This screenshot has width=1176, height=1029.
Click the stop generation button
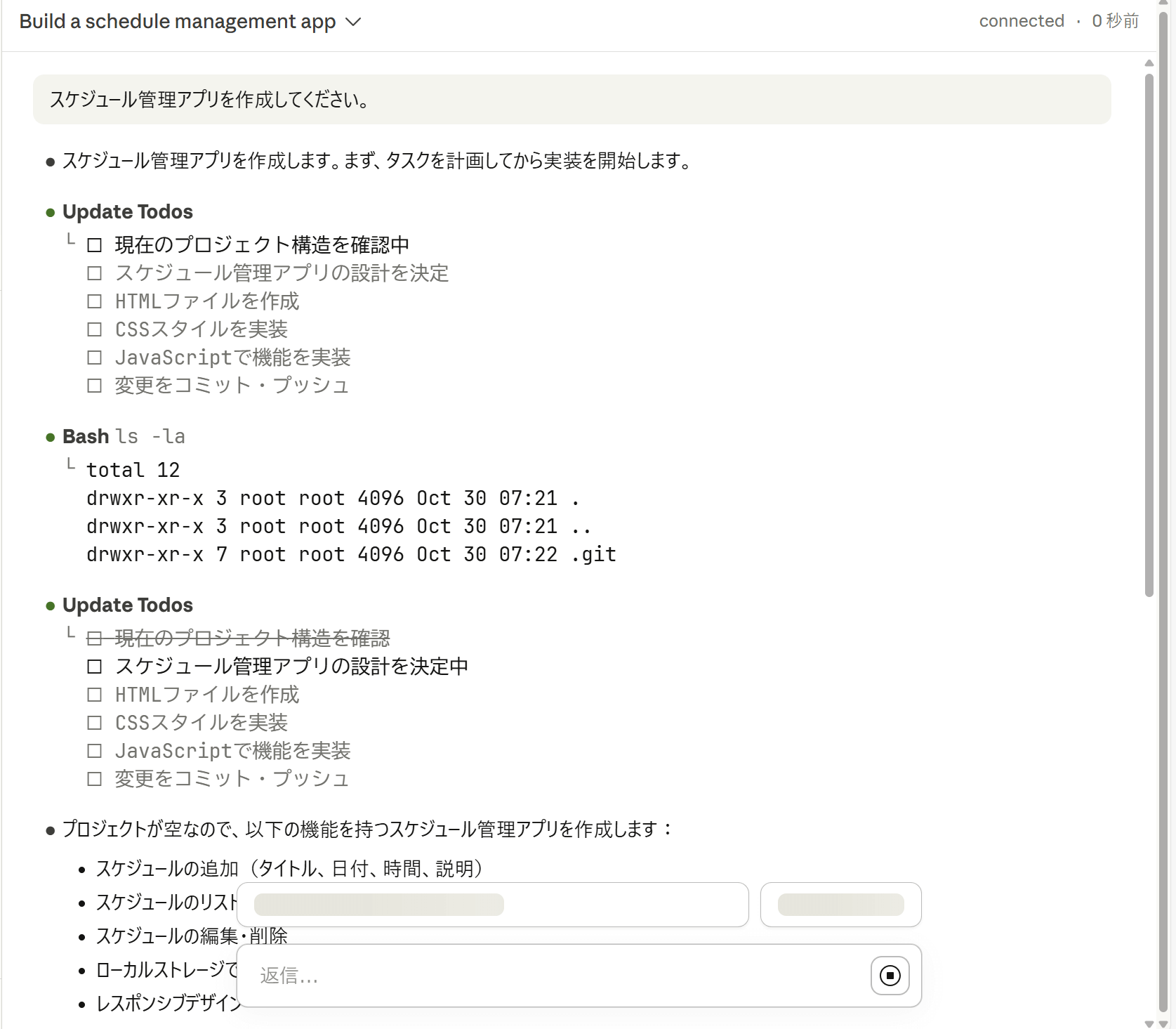pyautogui.click(x=890, y=976)
